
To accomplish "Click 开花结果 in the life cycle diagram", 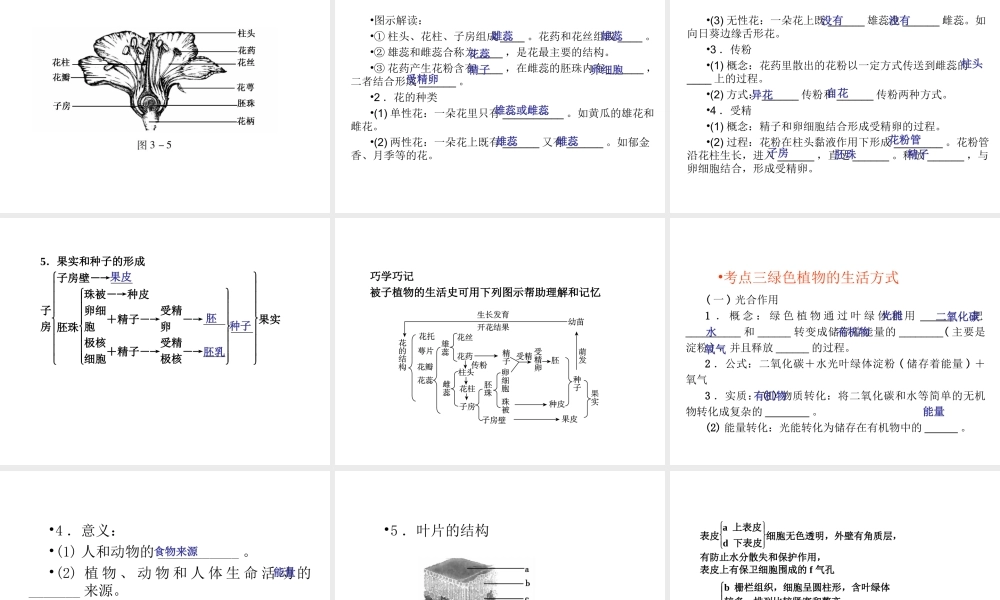I will pos(493,327).
